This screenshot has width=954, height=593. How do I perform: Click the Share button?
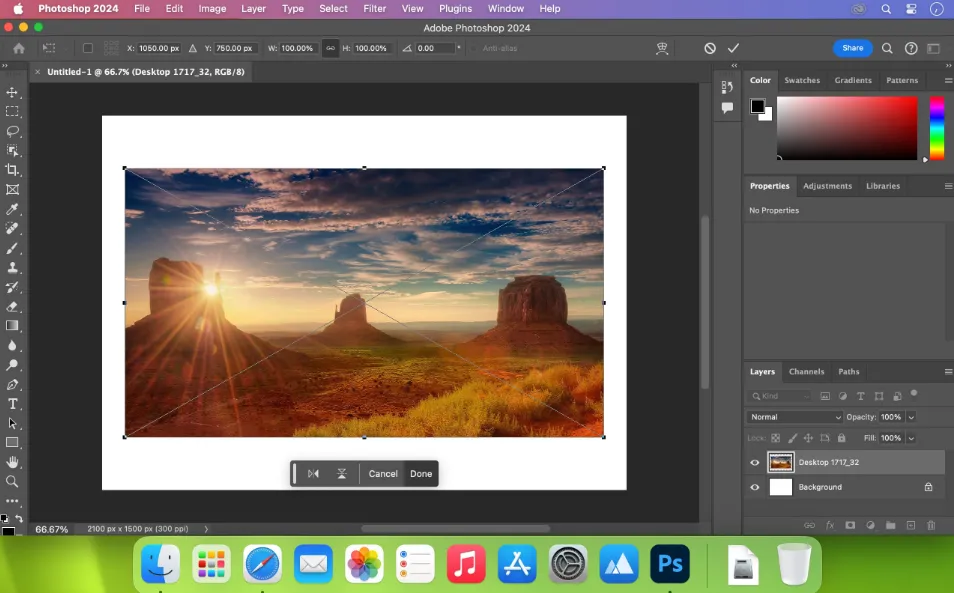(x=852, y=48)
